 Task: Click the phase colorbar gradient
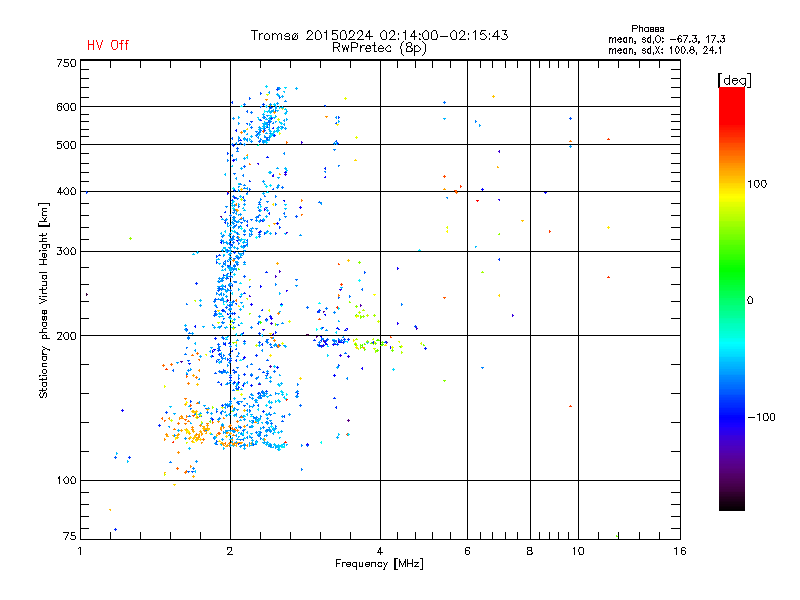[732, 298]
